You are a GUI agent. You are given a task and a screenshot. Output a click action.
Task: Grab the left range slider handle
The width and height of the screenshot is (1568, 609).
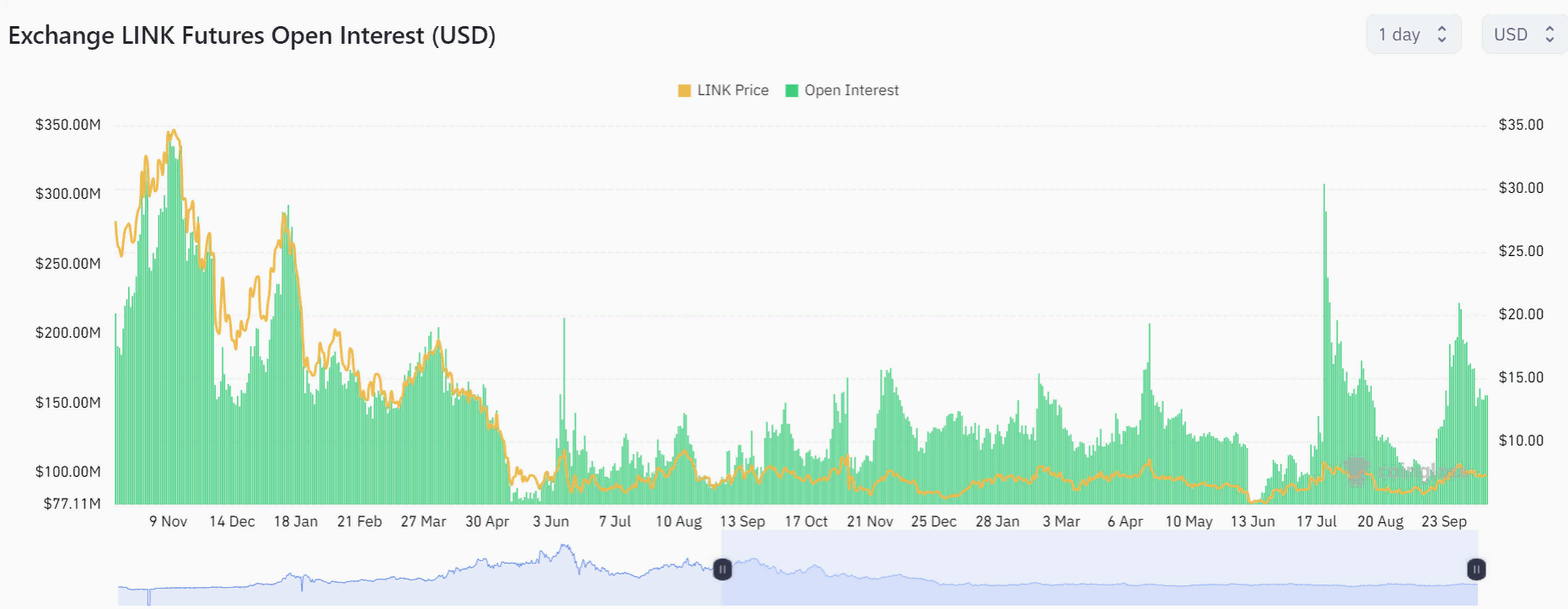[722, 569]
